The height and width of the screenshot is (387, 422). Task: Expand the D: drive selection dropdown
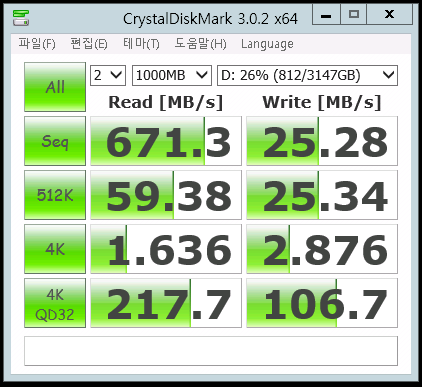pyautogui.click(x=307, y=75)
